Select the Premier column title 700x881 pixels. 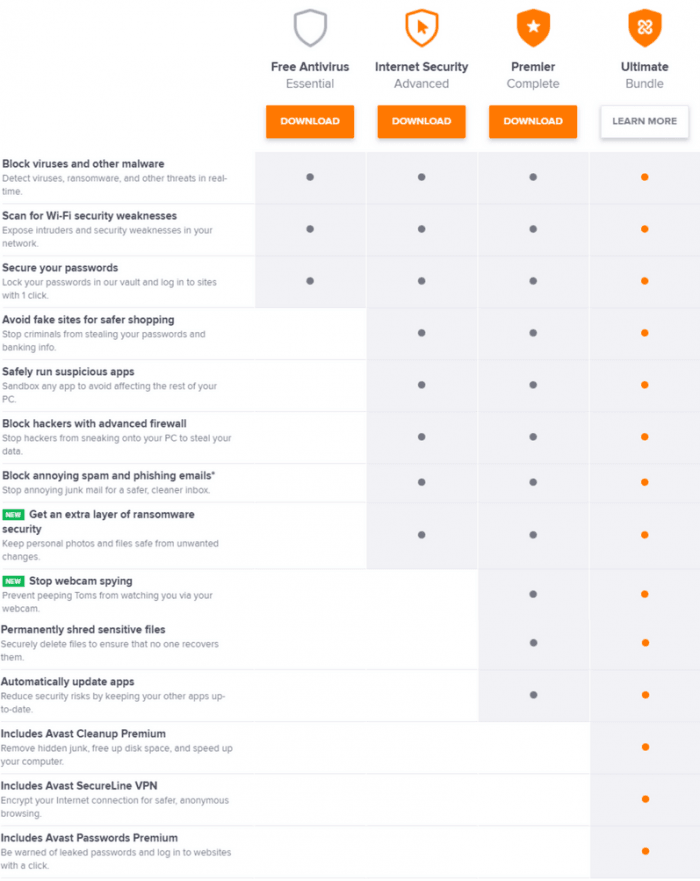(x=533, y=67)
